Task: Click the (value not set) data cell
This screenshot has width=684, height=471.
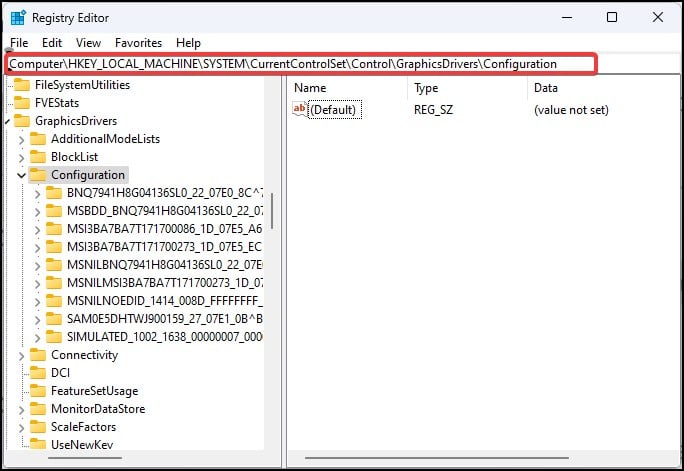Action: pos(571,109)
